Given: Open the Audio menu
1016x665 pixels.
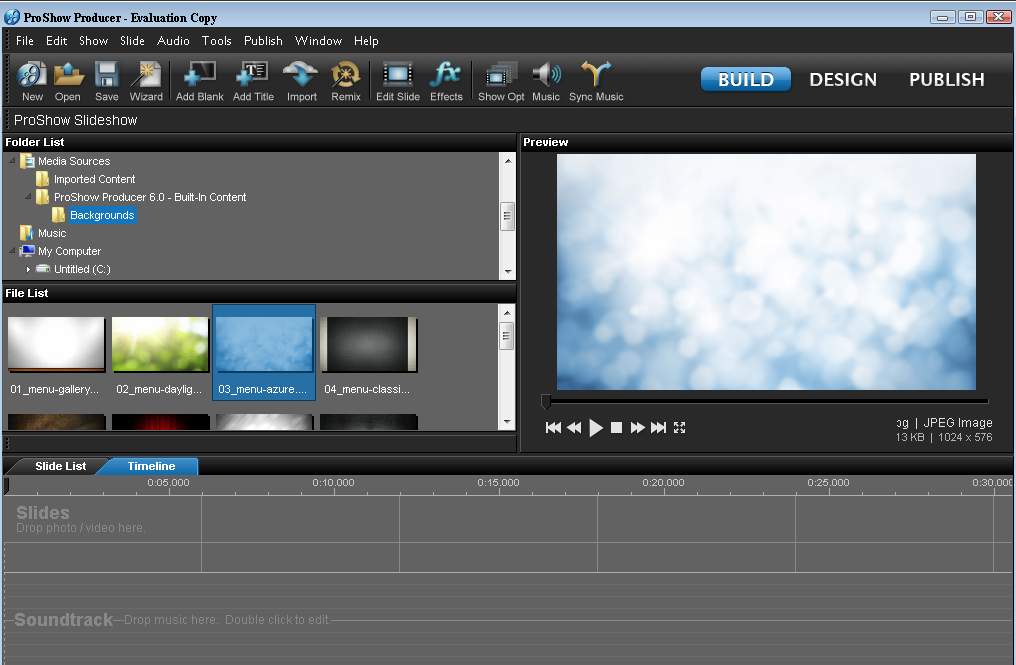Looking at the screenshot, I should click(x=173, y=41).
